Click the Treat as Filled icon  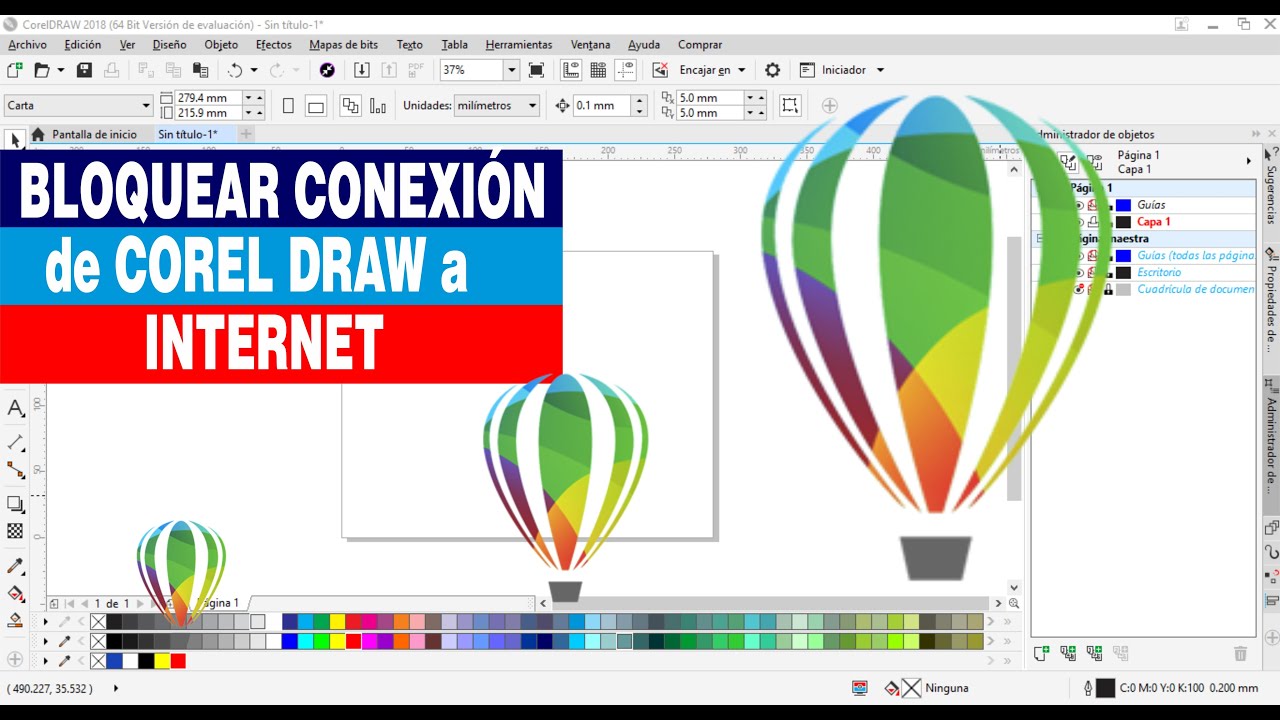(790, 105)
